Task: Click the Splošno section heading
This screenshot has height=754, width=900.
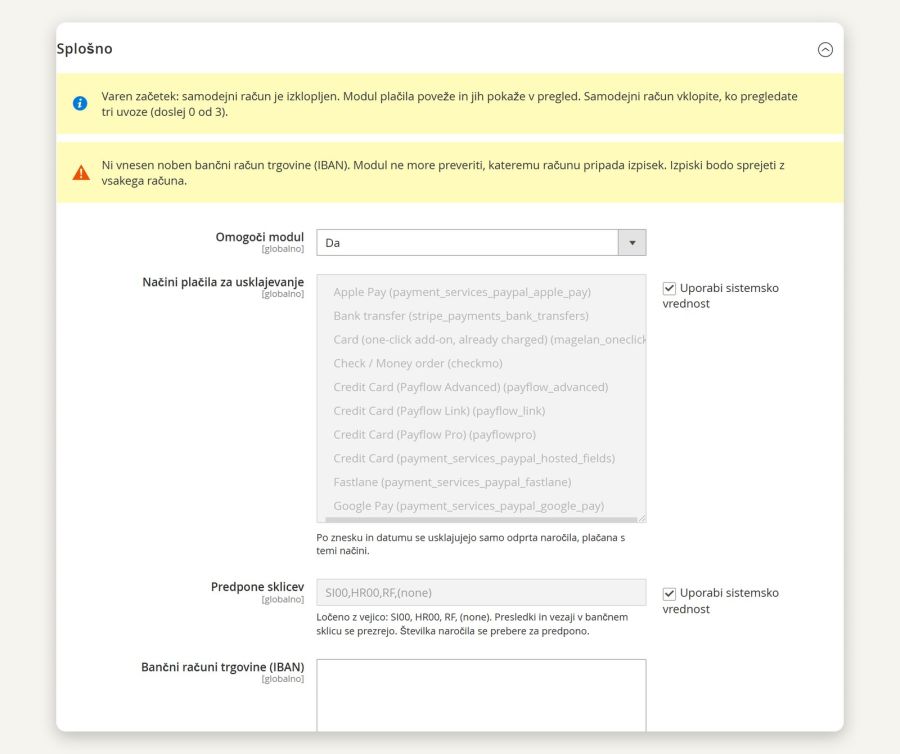Action: [x=84, y=49]
